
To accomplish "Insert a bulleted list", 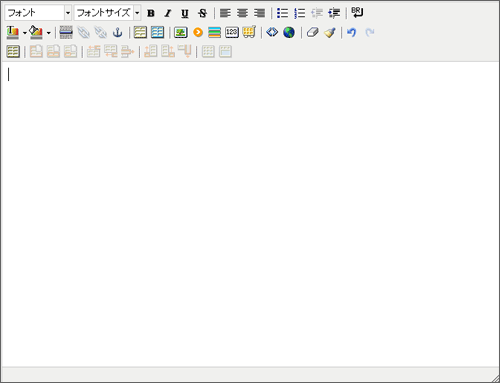I will 282,13.
